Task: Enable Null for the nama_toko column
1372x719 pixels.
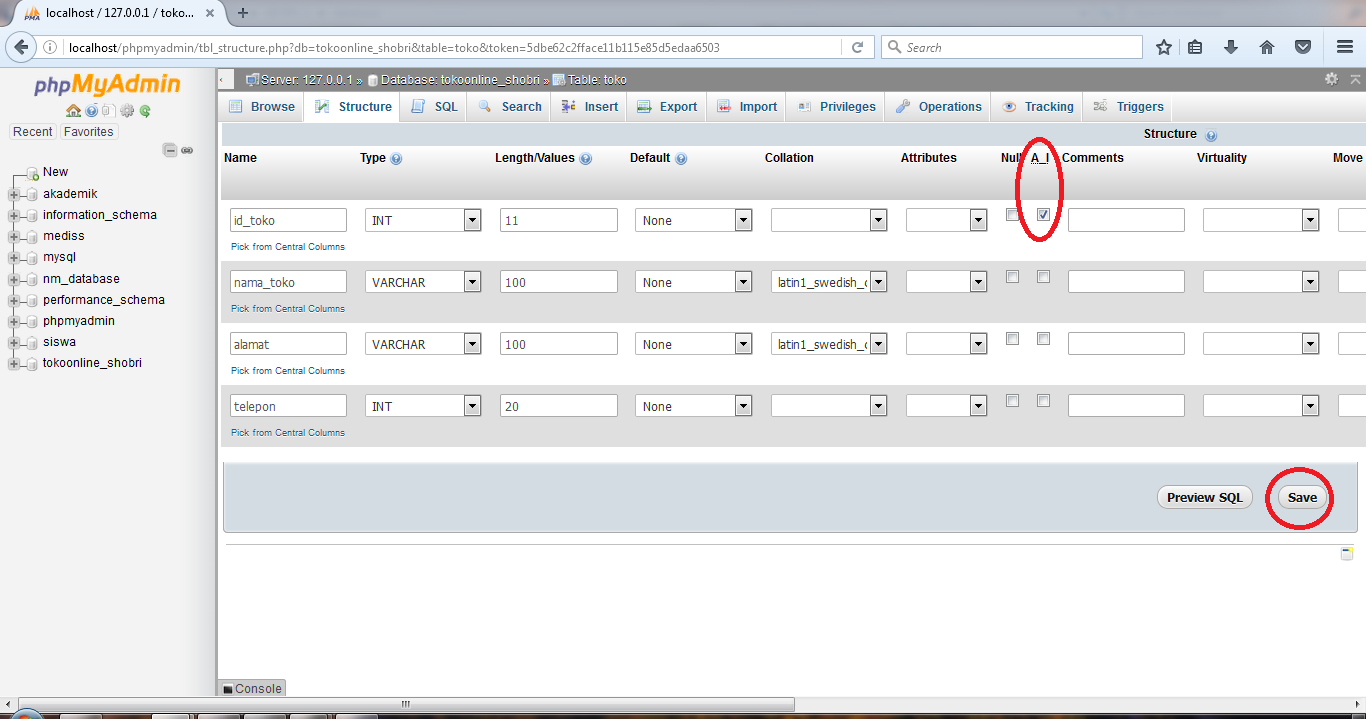Action: (x=1012, y=276)
